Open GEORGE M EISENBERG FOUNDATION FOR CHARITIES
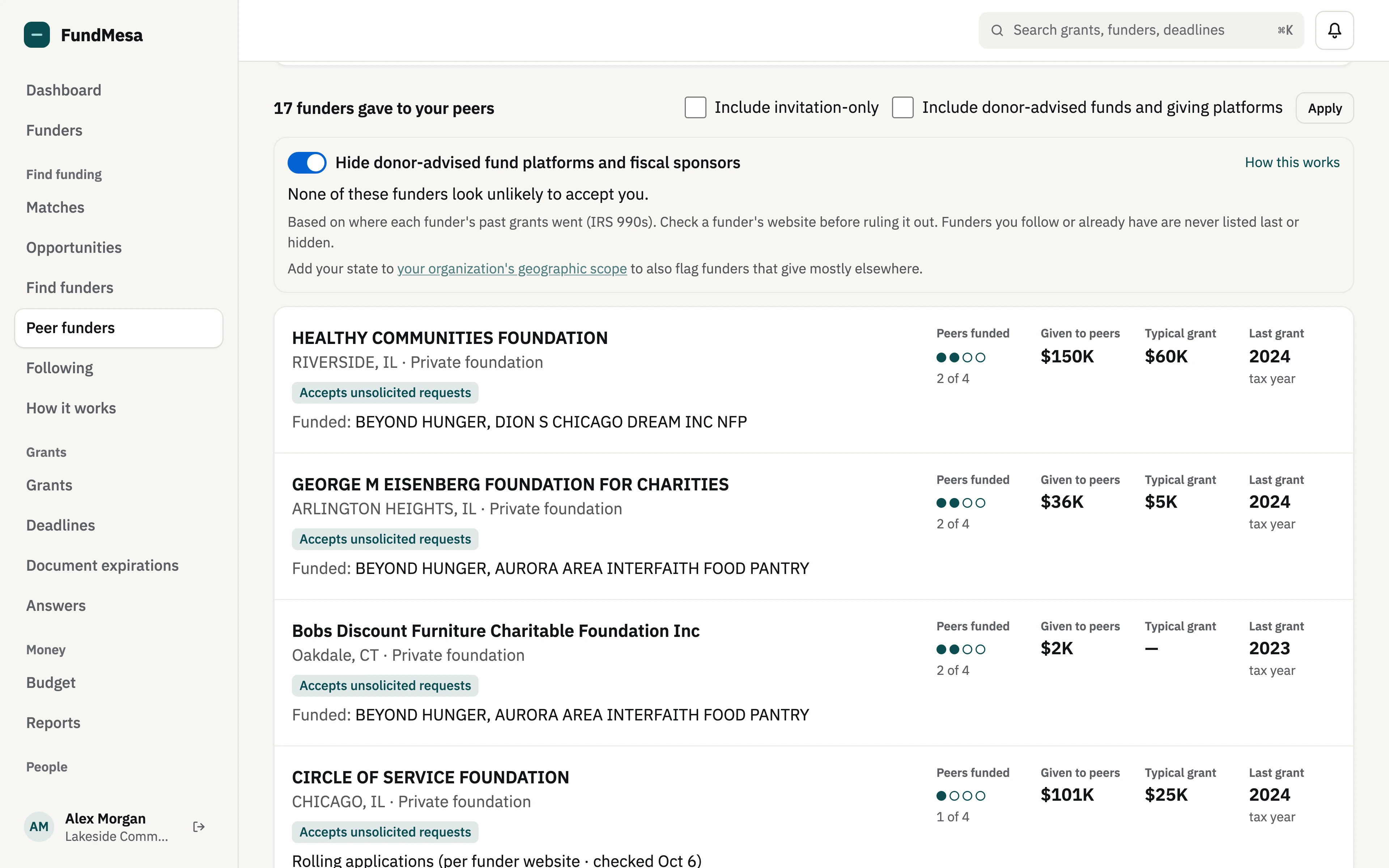Viewport: 1389px width, 868px height. (x=510, y=485)
